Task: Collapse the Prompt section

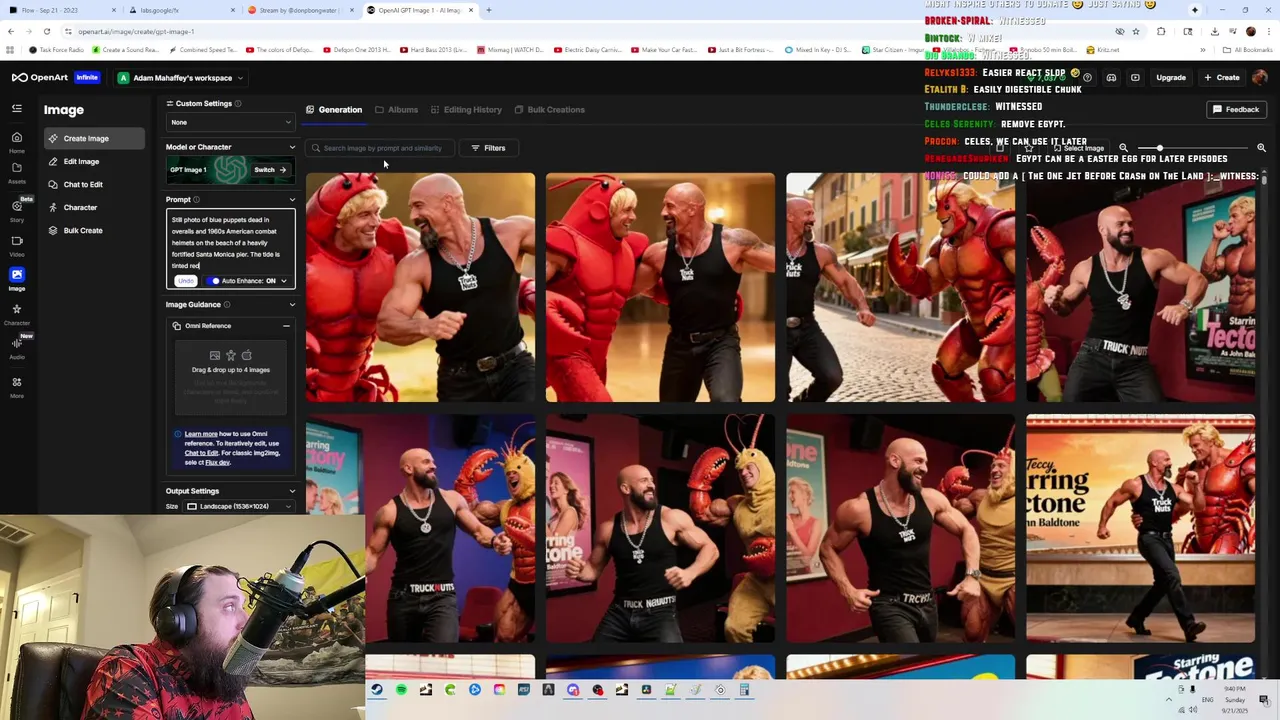Action: (292, 199)
